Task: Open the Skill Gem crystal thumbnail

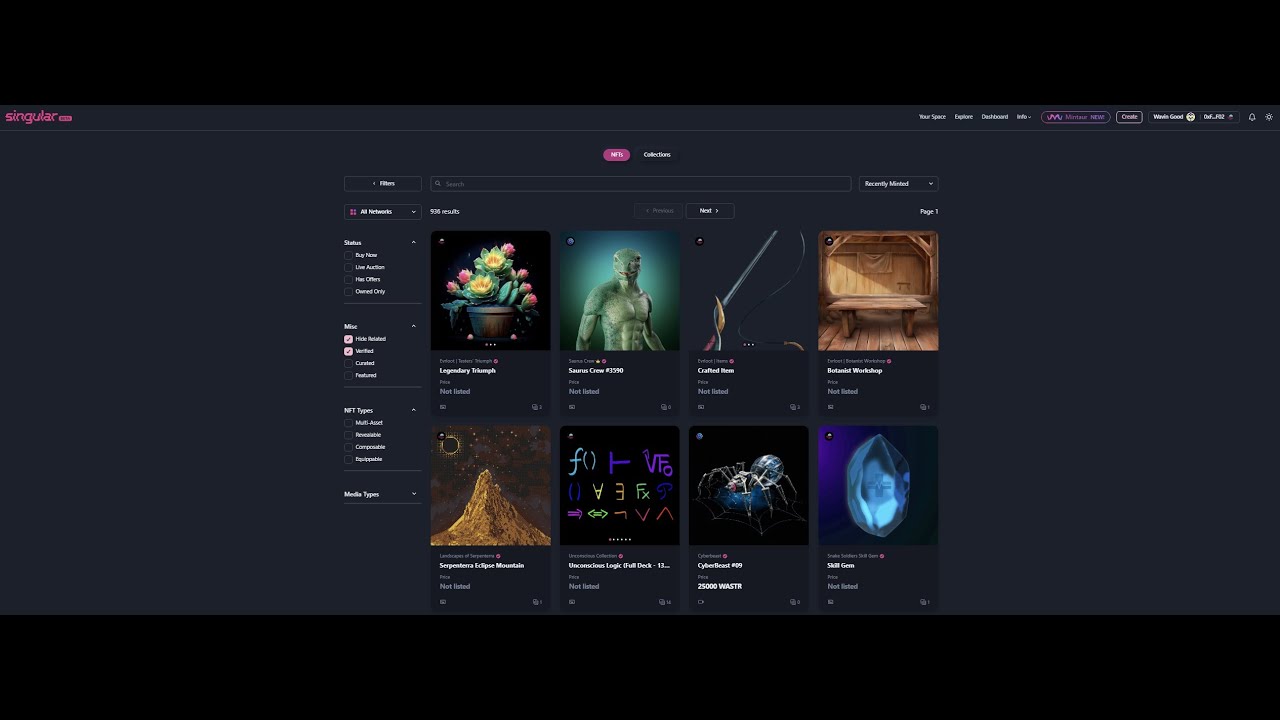Action: pyautogui.click(x=878, y=485)
